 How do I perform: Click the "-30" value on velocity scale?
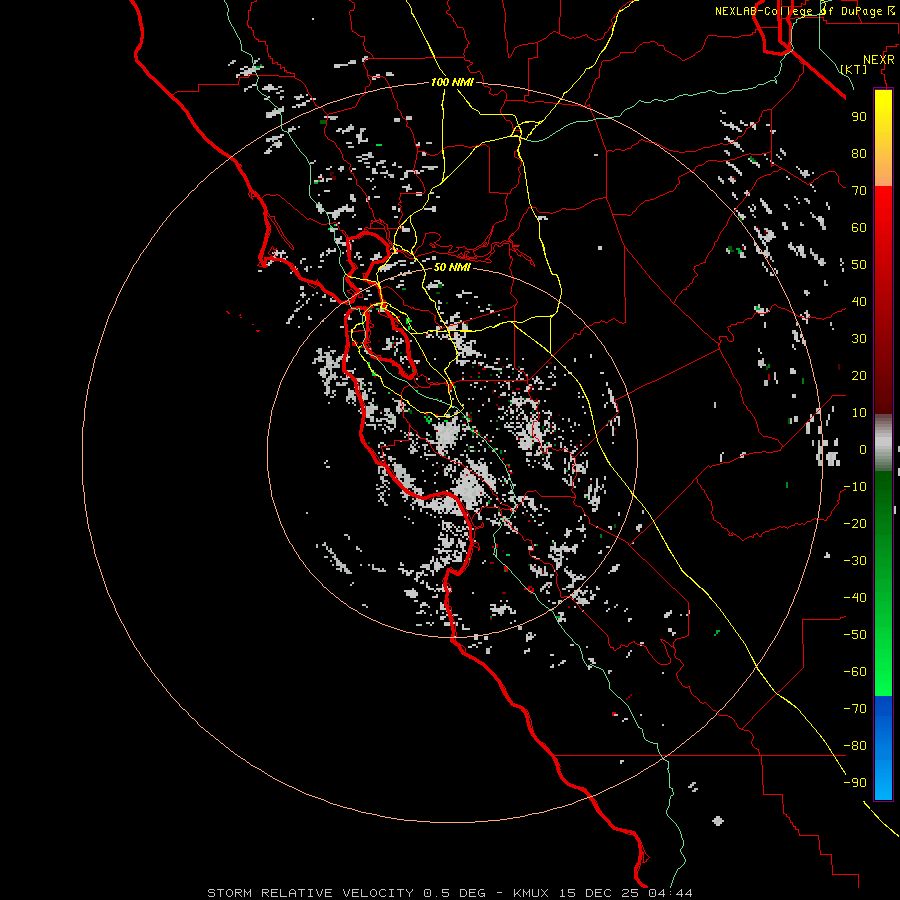point(855,561)
